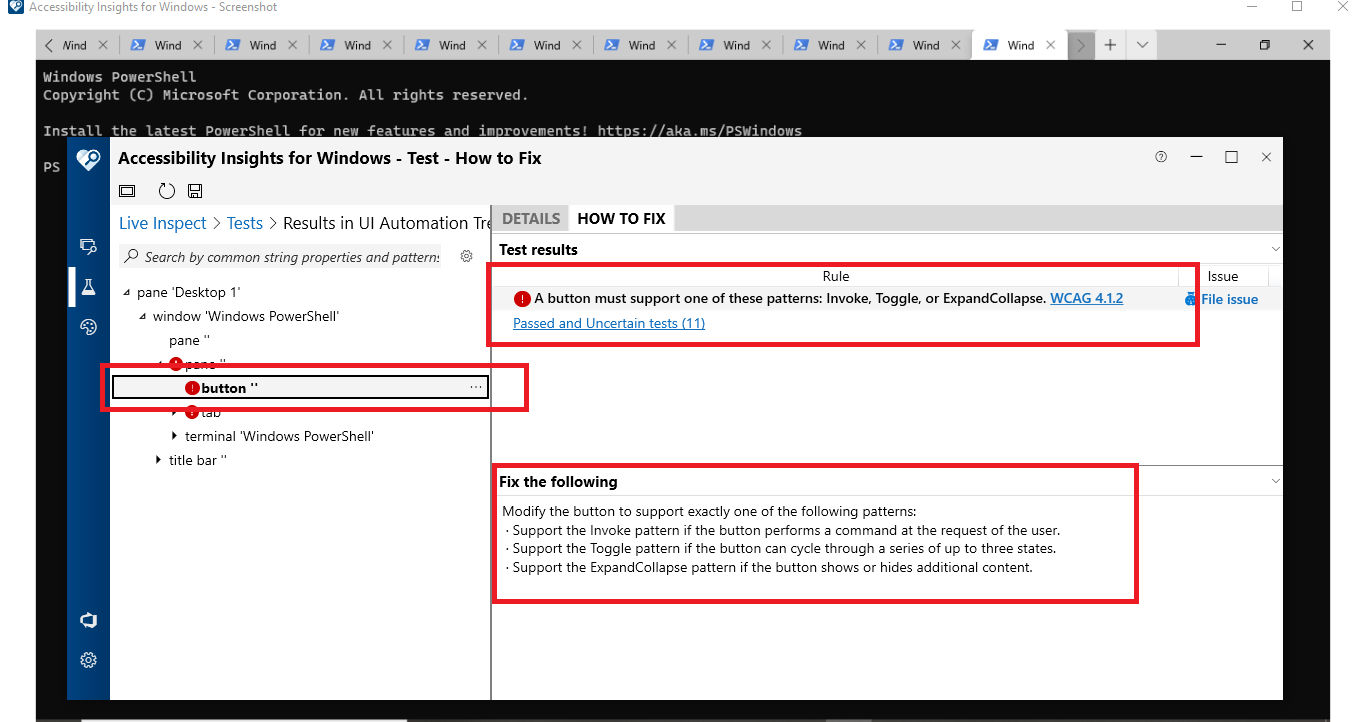Viewport: 1362px width, 722px height.
Task: Open help question mark icon in title bar
Action: (x=1161, y=157)
